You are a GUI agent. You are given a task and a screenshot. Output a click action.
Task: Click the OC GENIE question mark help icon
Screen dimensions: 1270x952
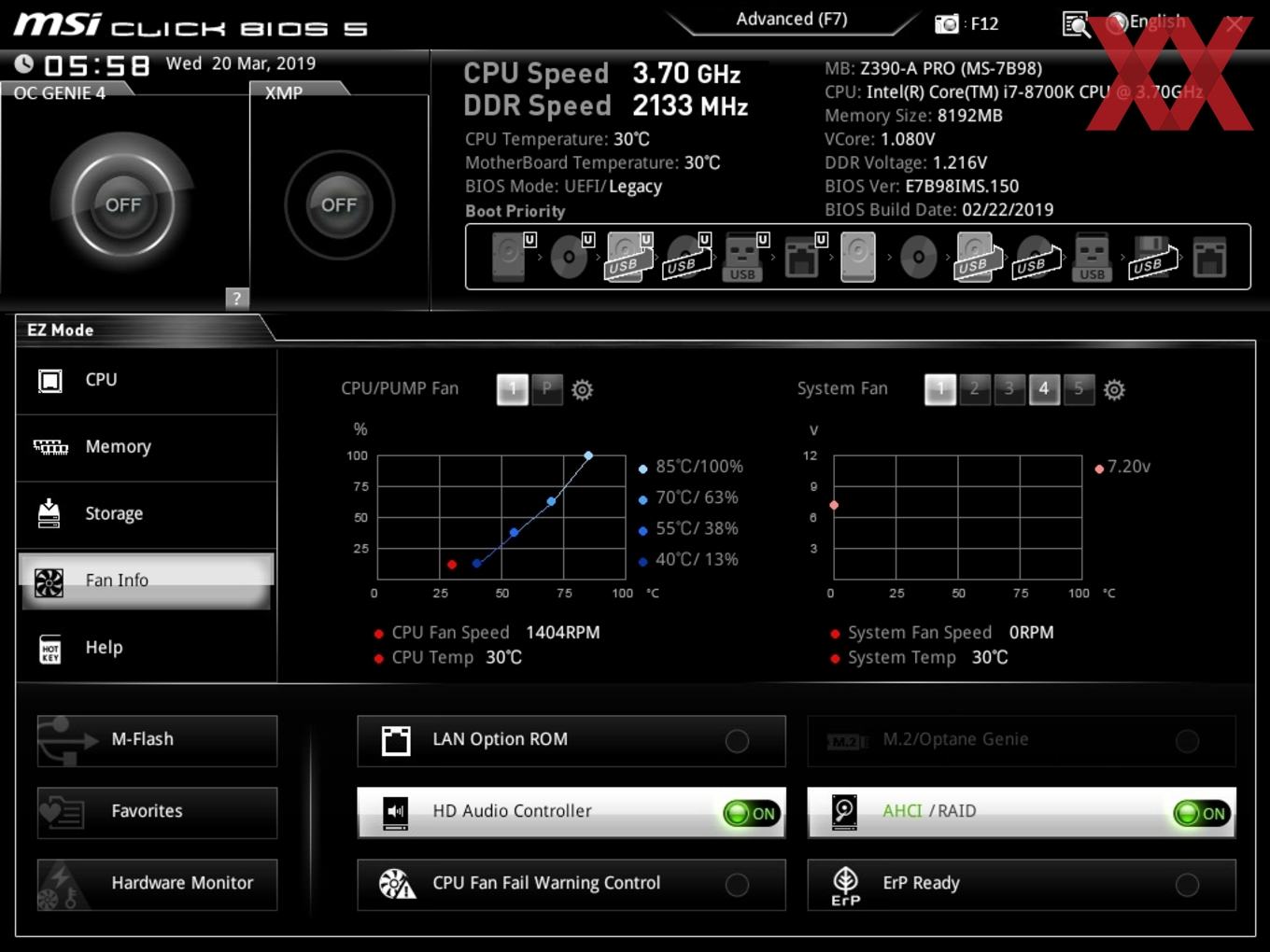(x=237, y=298)
